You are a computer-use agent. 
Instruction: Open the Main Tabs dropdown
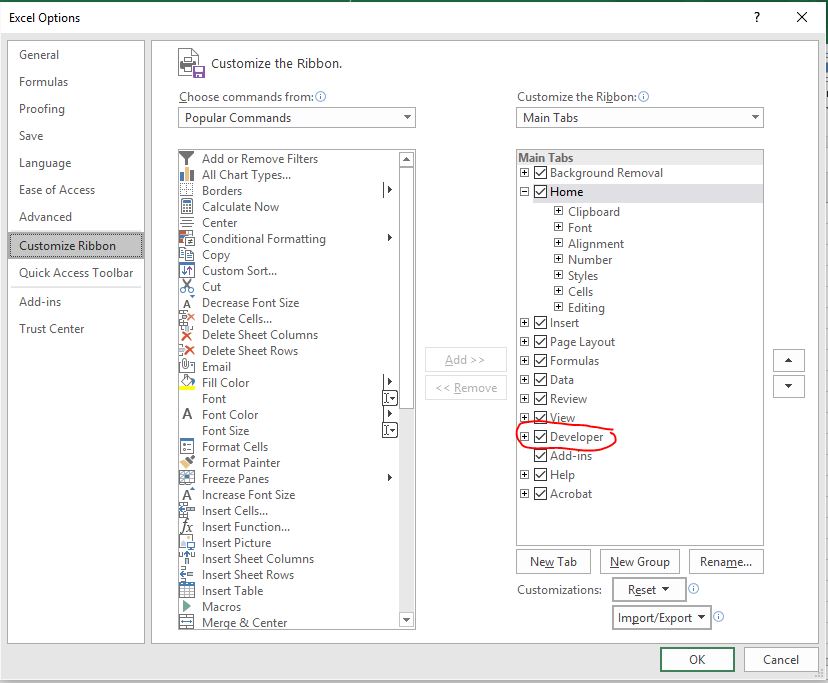click(x=757, y=117)
